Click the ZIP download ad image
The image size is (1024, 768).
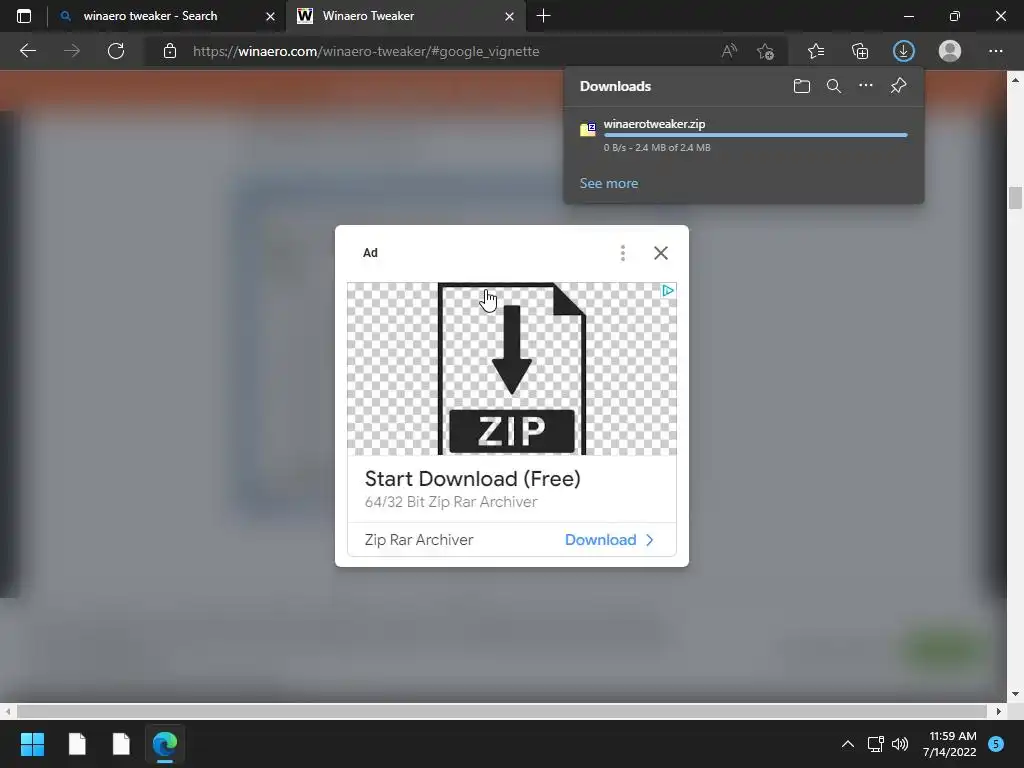click(x=512, y=368)
